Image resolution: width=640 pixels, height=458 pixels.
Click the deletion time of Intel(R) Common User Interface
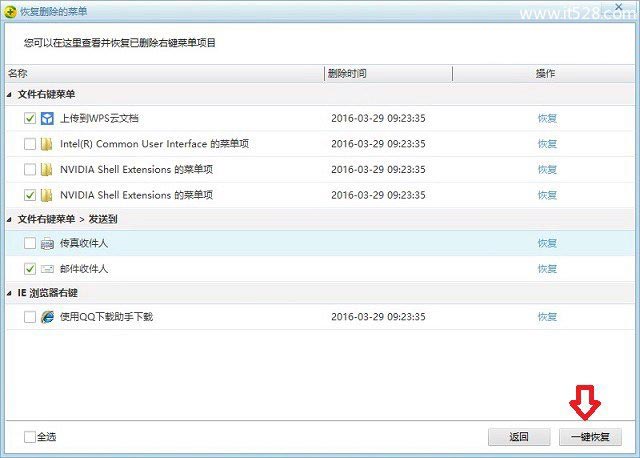tap(378, 144)
